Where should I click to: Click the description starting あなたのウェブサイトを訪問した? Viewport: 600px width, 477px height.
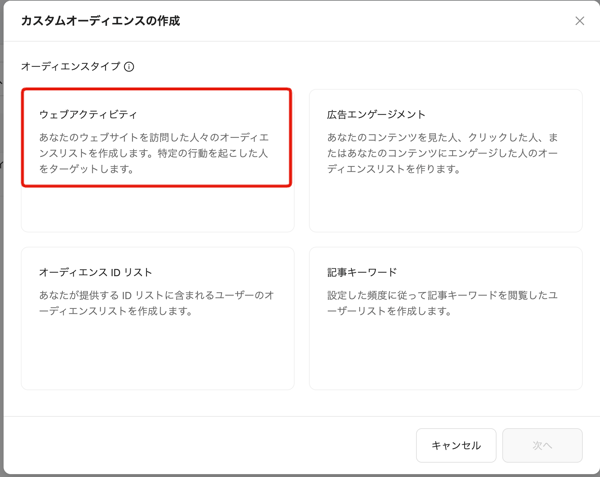pyautogui.click(x=154, y=153)
